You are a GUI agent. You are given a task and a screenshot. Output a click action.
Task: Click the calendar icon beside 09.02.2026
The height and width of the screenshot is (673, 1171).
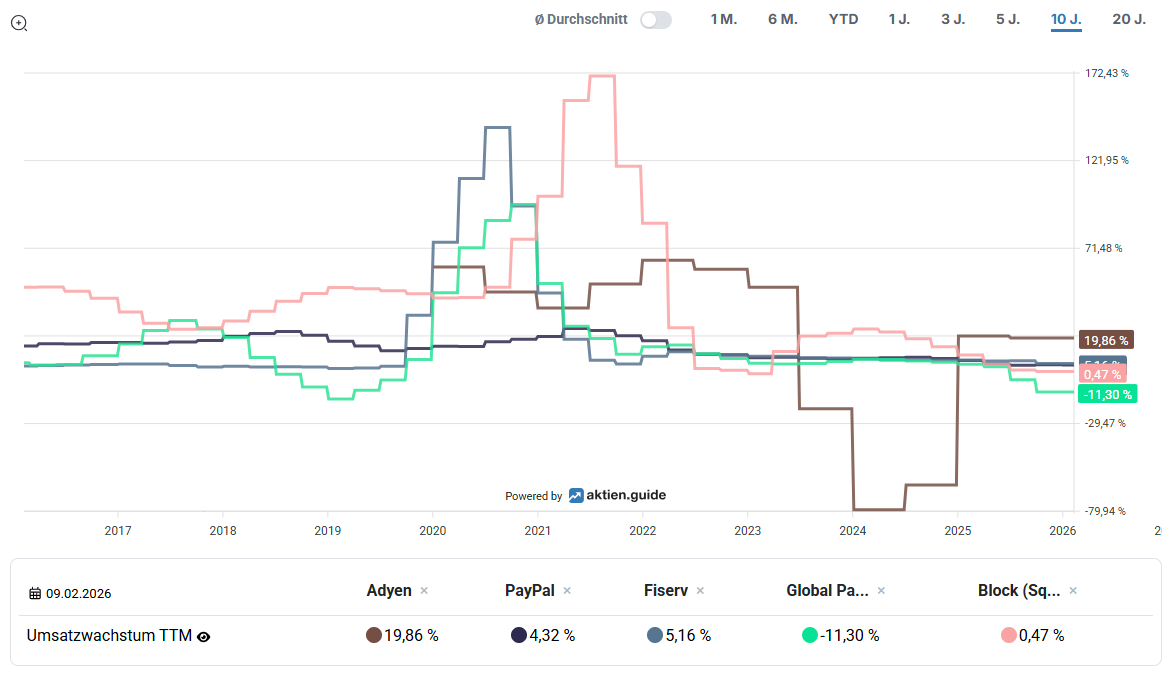tap(35, 593)
